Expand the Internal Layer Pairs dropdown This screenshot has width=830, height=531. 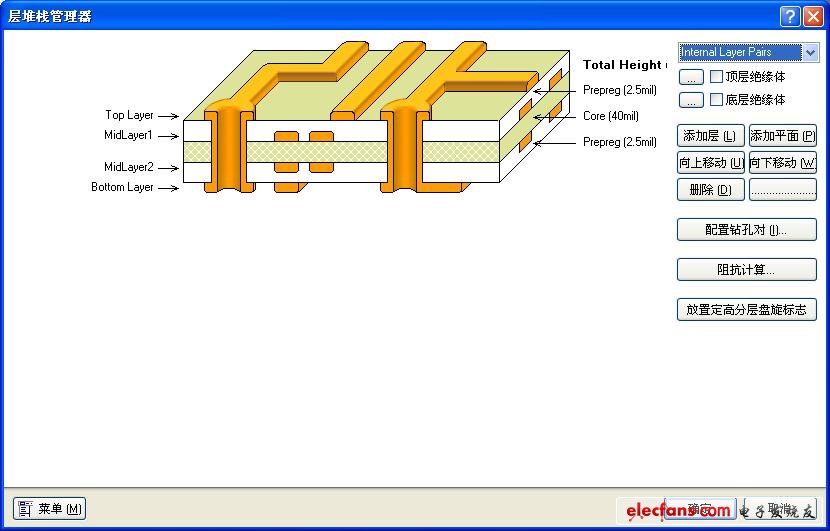(810, 53)
